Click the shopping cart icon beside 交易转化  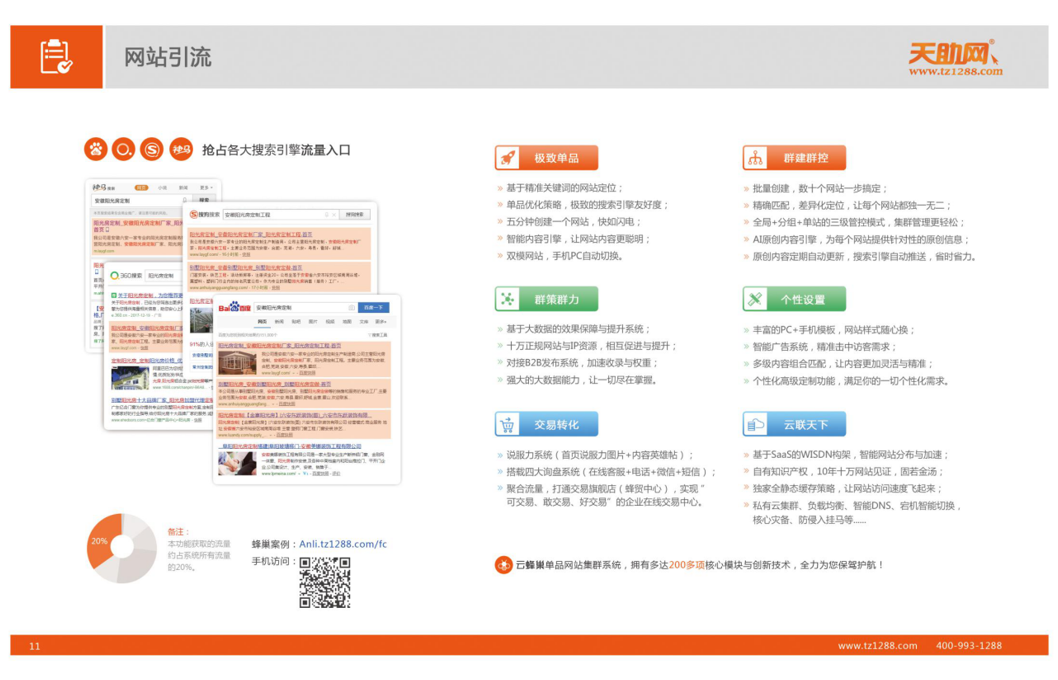(x=507, y=424)
